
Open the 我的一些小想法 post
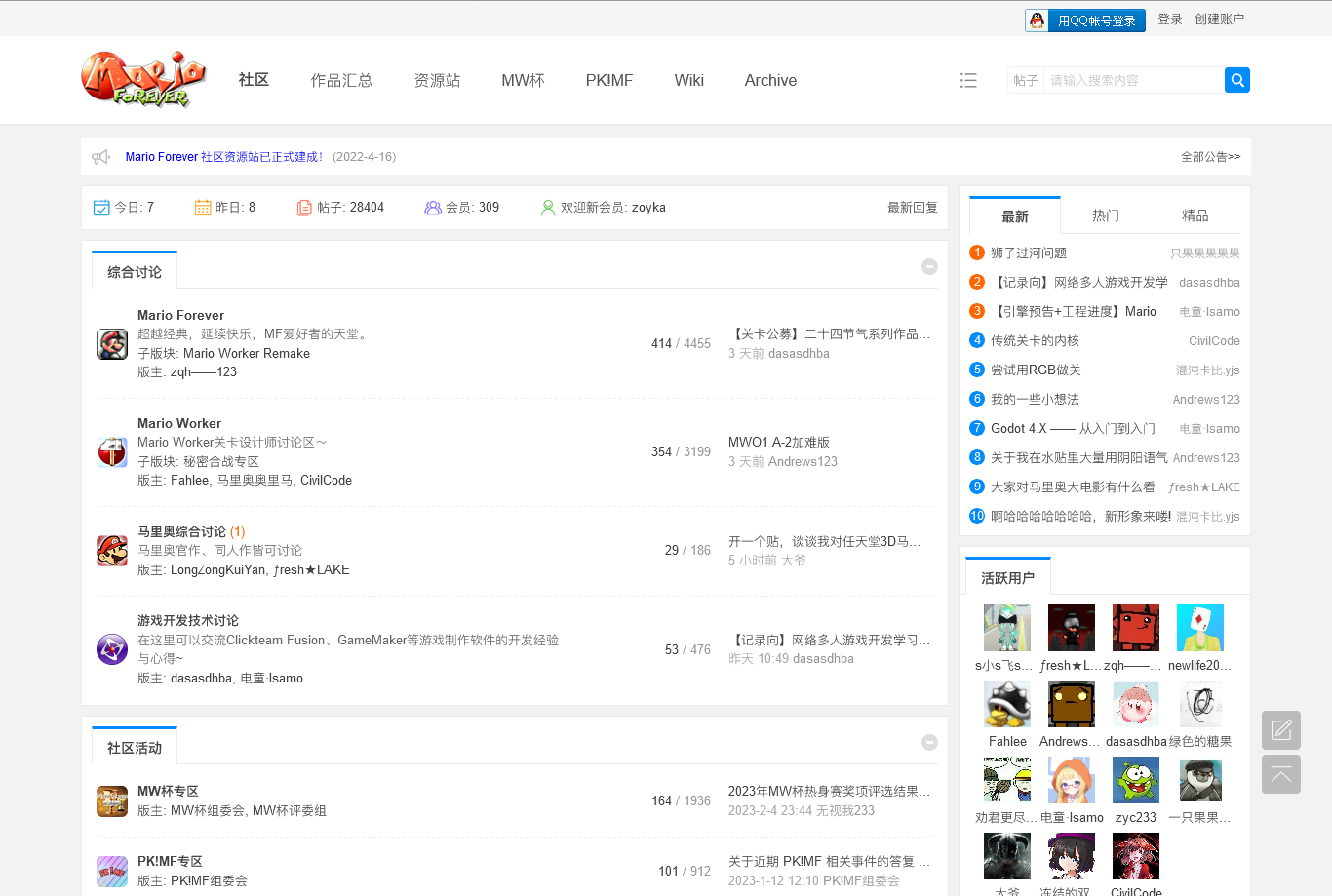tap(1035, 400)
